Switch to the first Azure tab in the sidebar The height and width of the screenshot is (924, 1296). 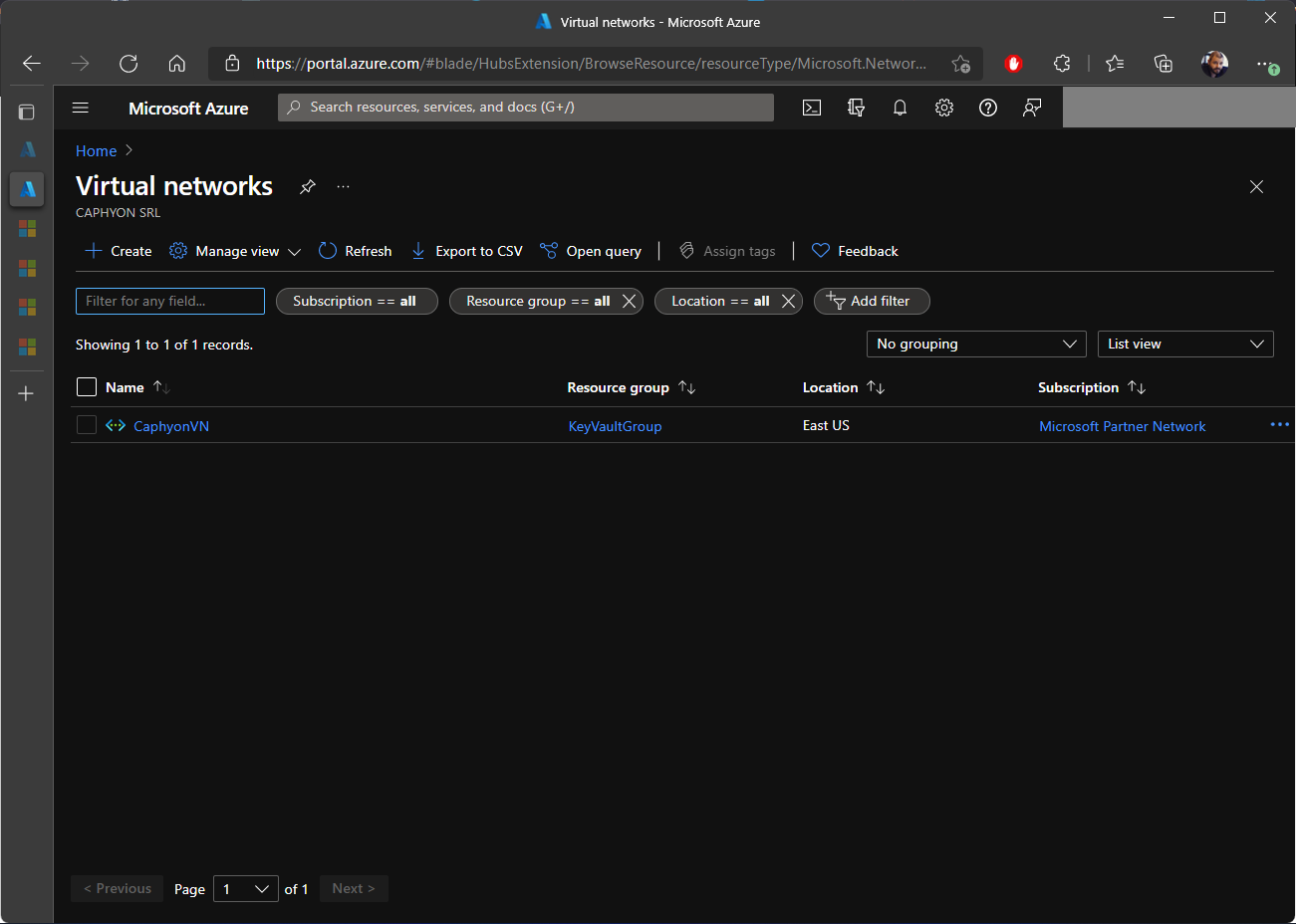[27, 149]
